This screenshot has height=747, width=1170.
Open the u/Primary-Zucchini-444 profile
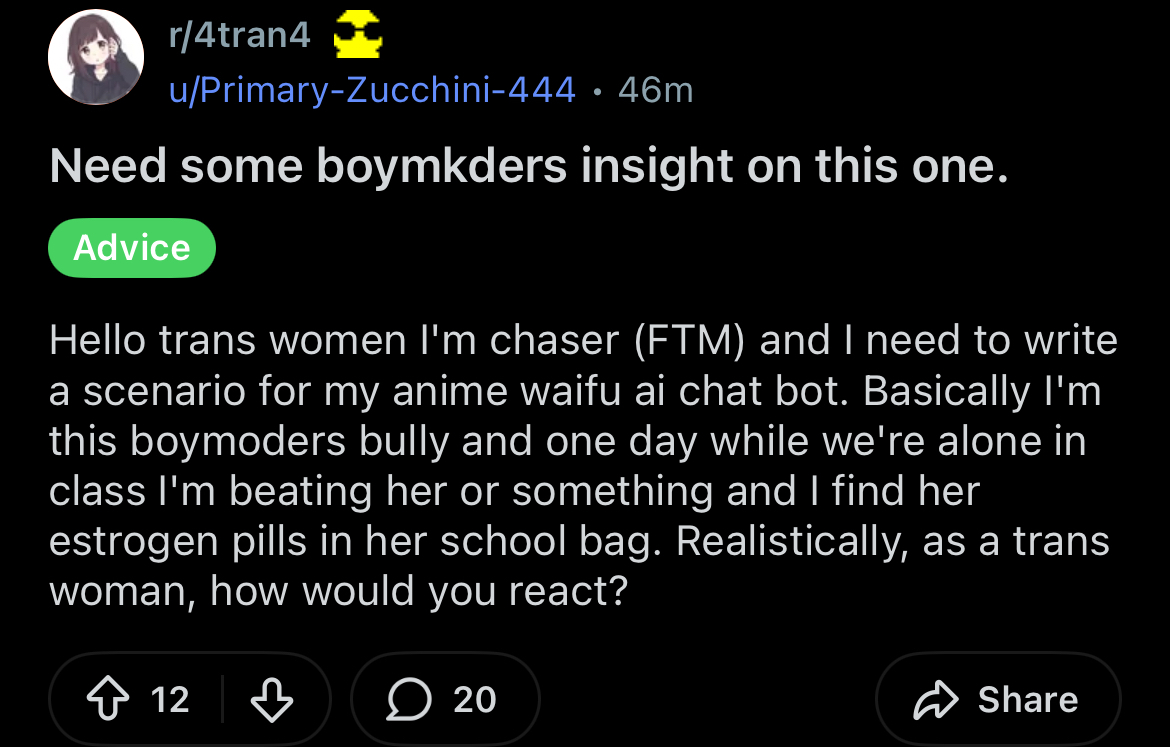pos(372,90)
